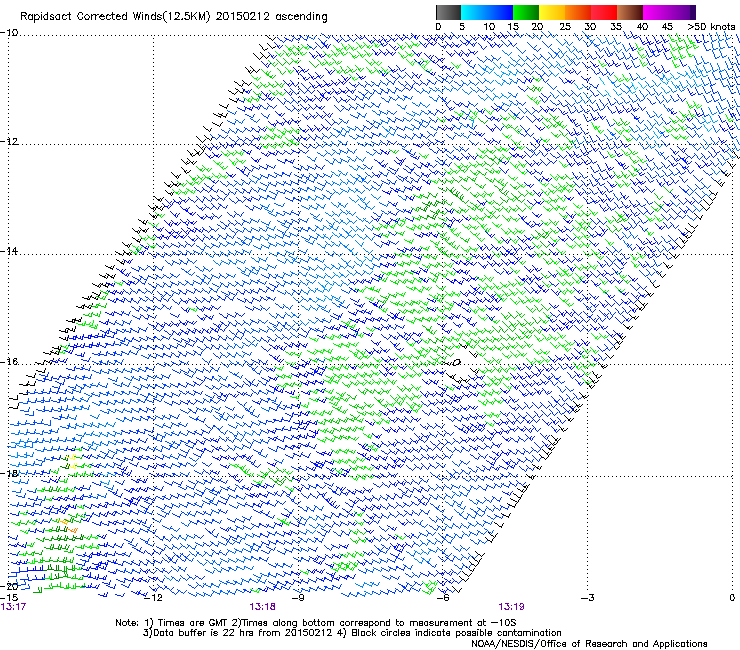Click the '40' legend scale number

click(642, 27)
